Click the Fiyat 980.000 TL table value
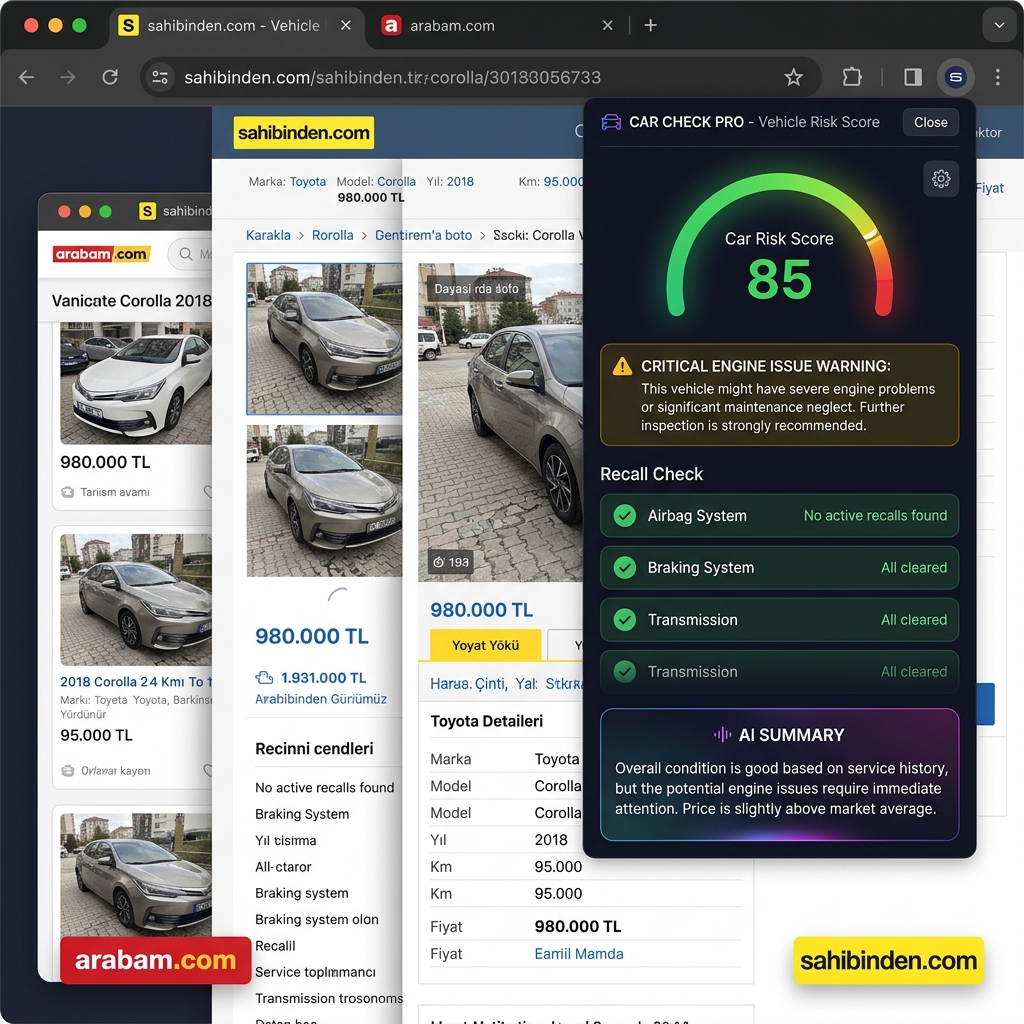Image resolution: width=1024 pixels, height=1024 pixels. click(x=578, y=926)
